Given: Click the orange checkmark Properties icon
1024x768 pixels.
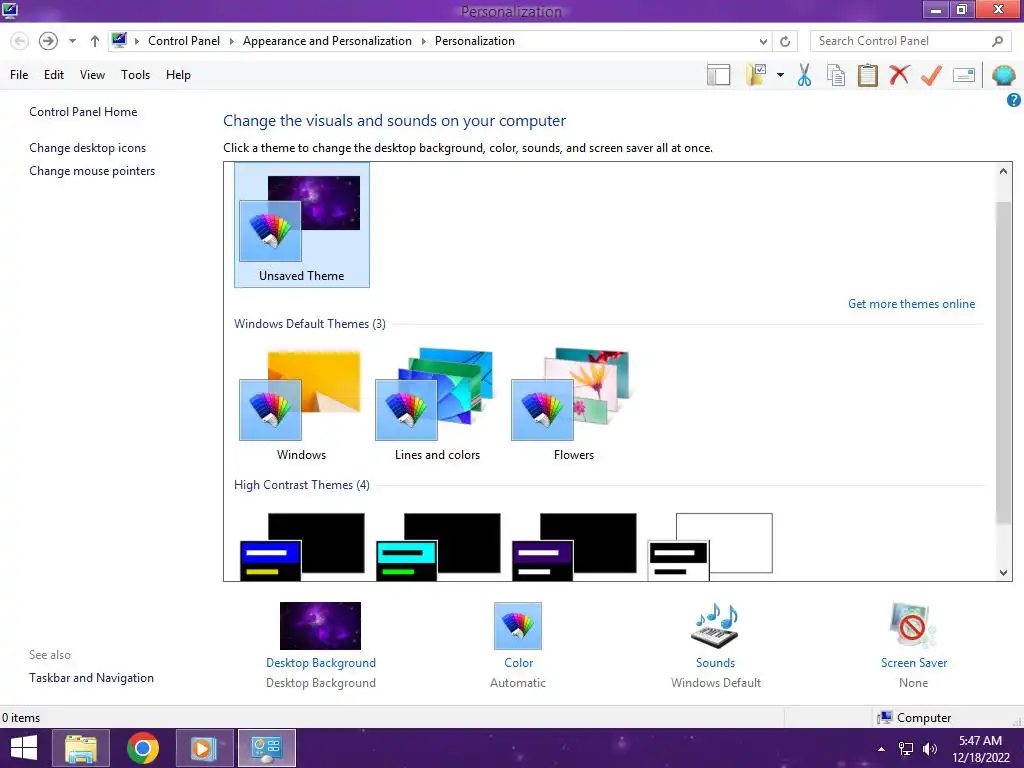Looking at the screenshot, I should tap(931, 75).
